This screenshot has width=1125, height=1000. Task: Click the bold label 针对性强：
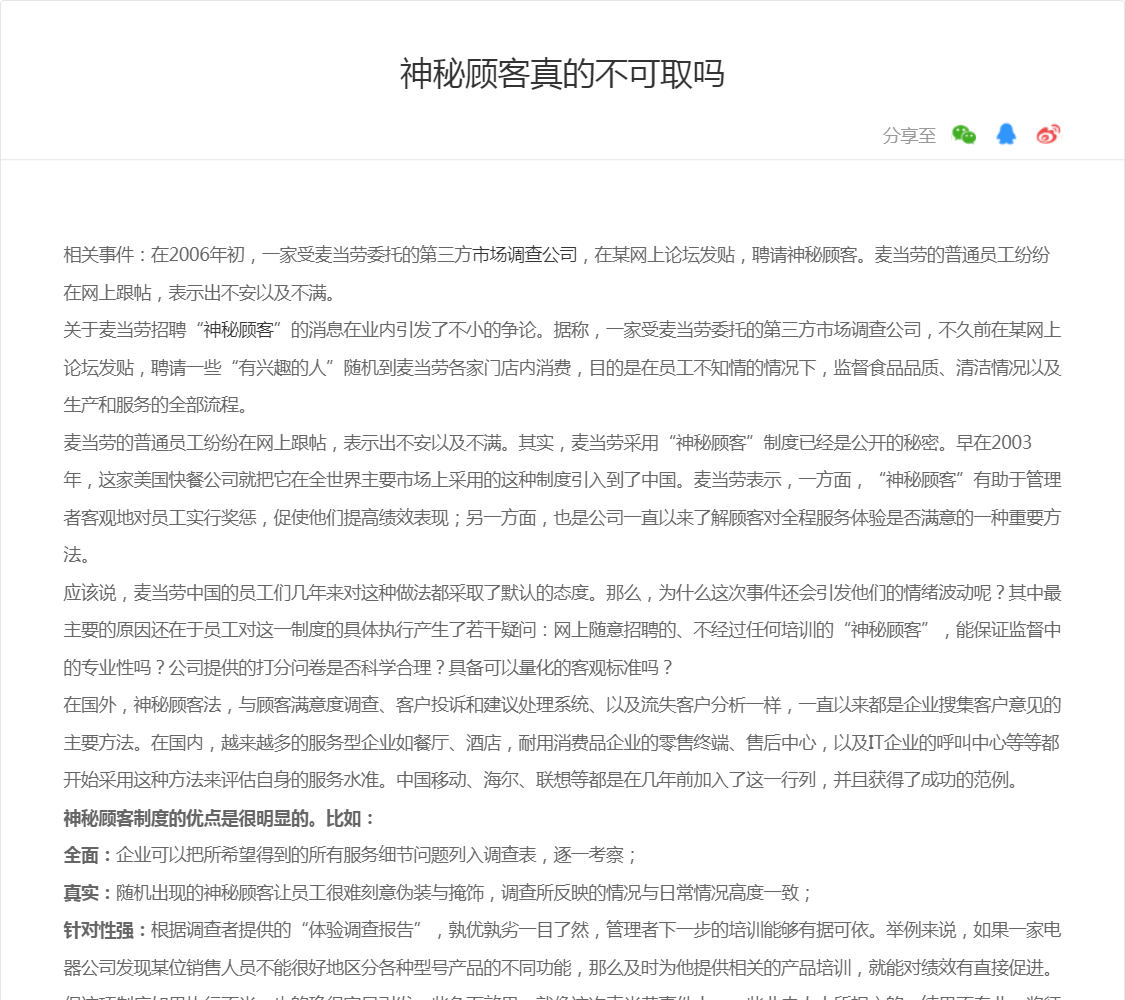[x=106, y=930]
